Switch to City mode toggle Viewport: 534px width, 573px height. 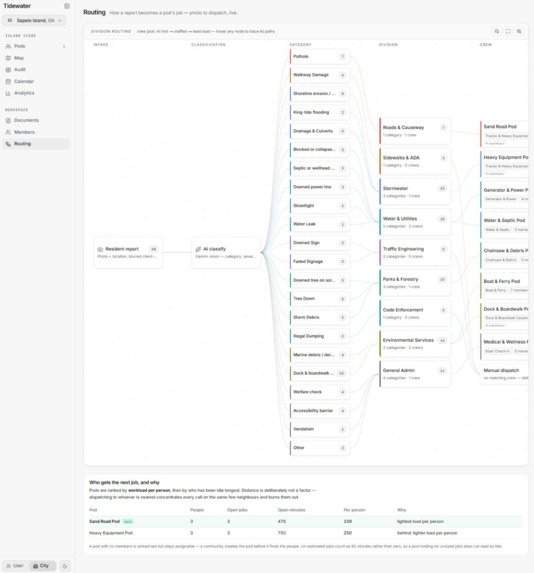click(x=41, y=566)
